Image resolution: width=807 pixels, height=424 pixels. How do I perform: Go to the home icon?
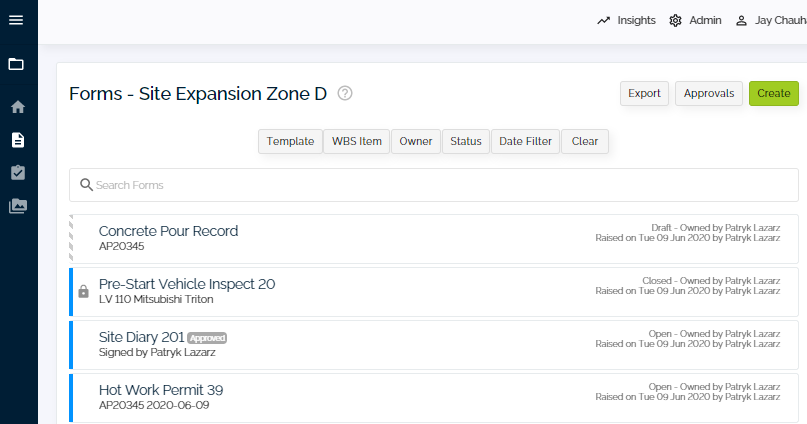(17, 107)
